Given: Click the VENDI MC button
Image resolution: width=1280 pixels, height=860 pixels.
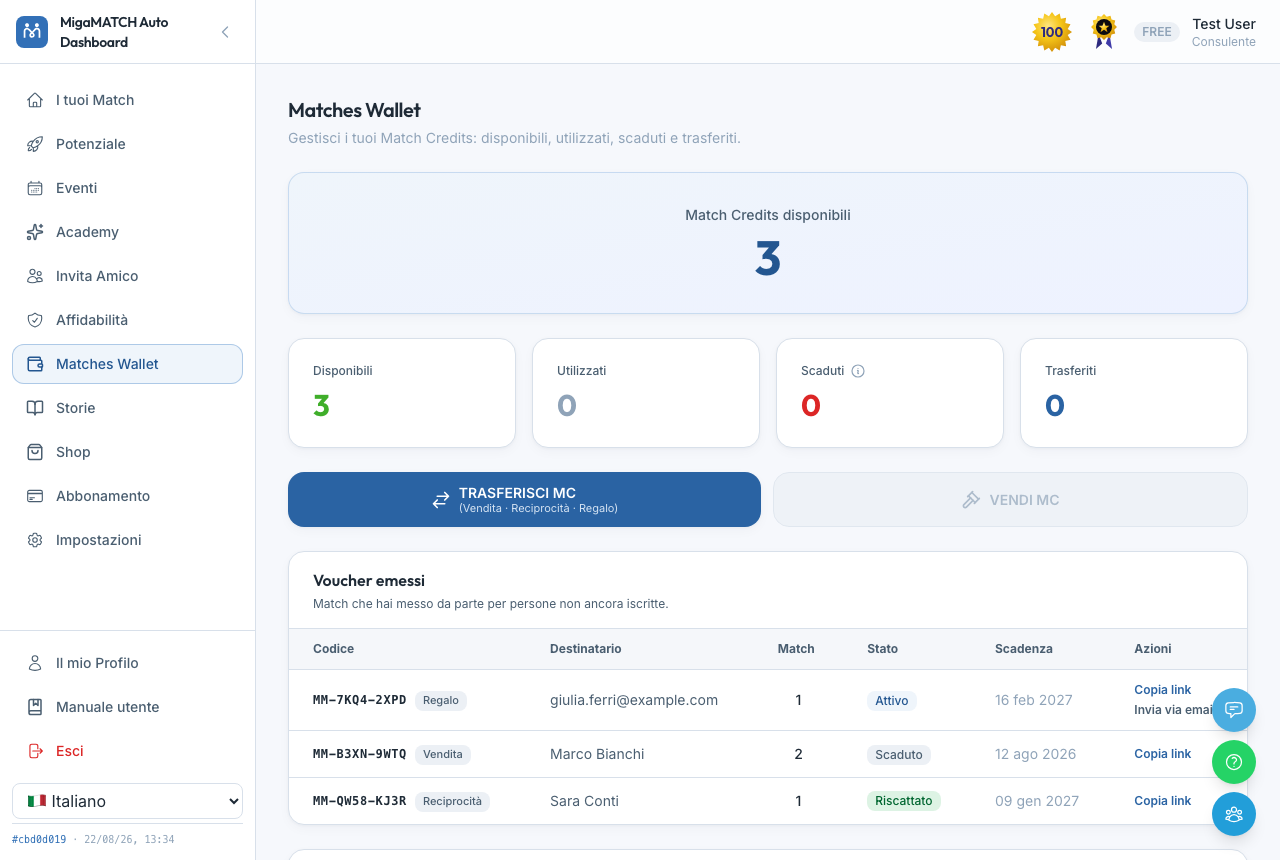Looking at the screenshot, I should 1010,499.
